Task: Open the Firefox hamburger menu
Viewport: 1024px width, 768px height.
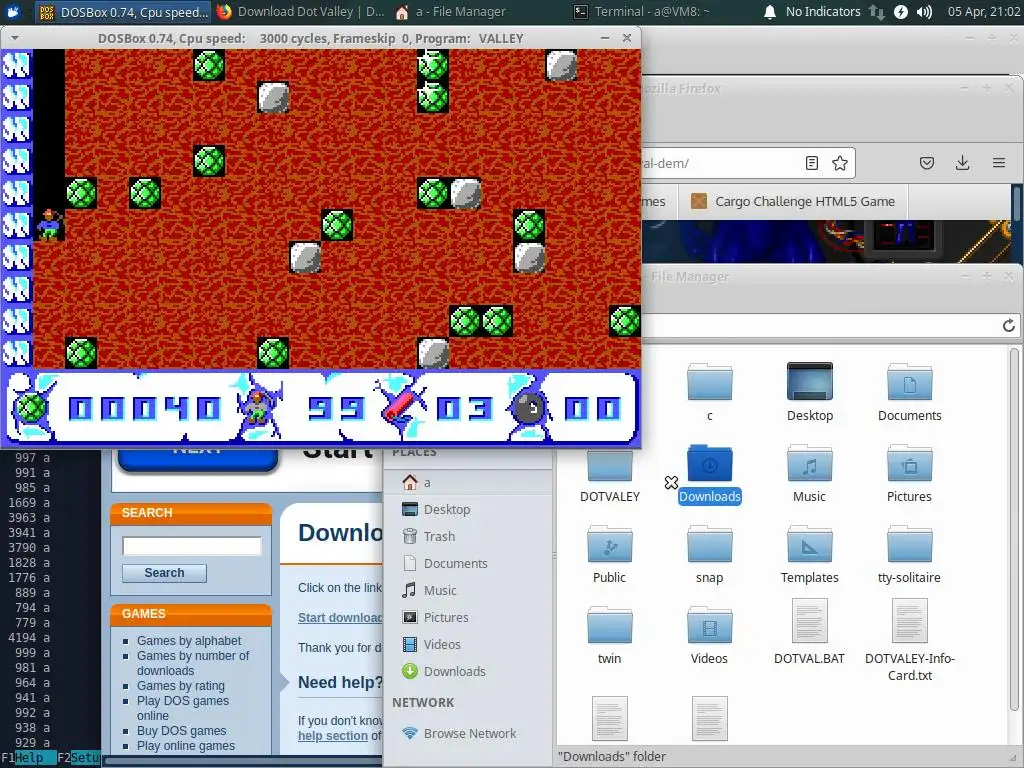Action: pyautogui.click(x=999, y=163)
